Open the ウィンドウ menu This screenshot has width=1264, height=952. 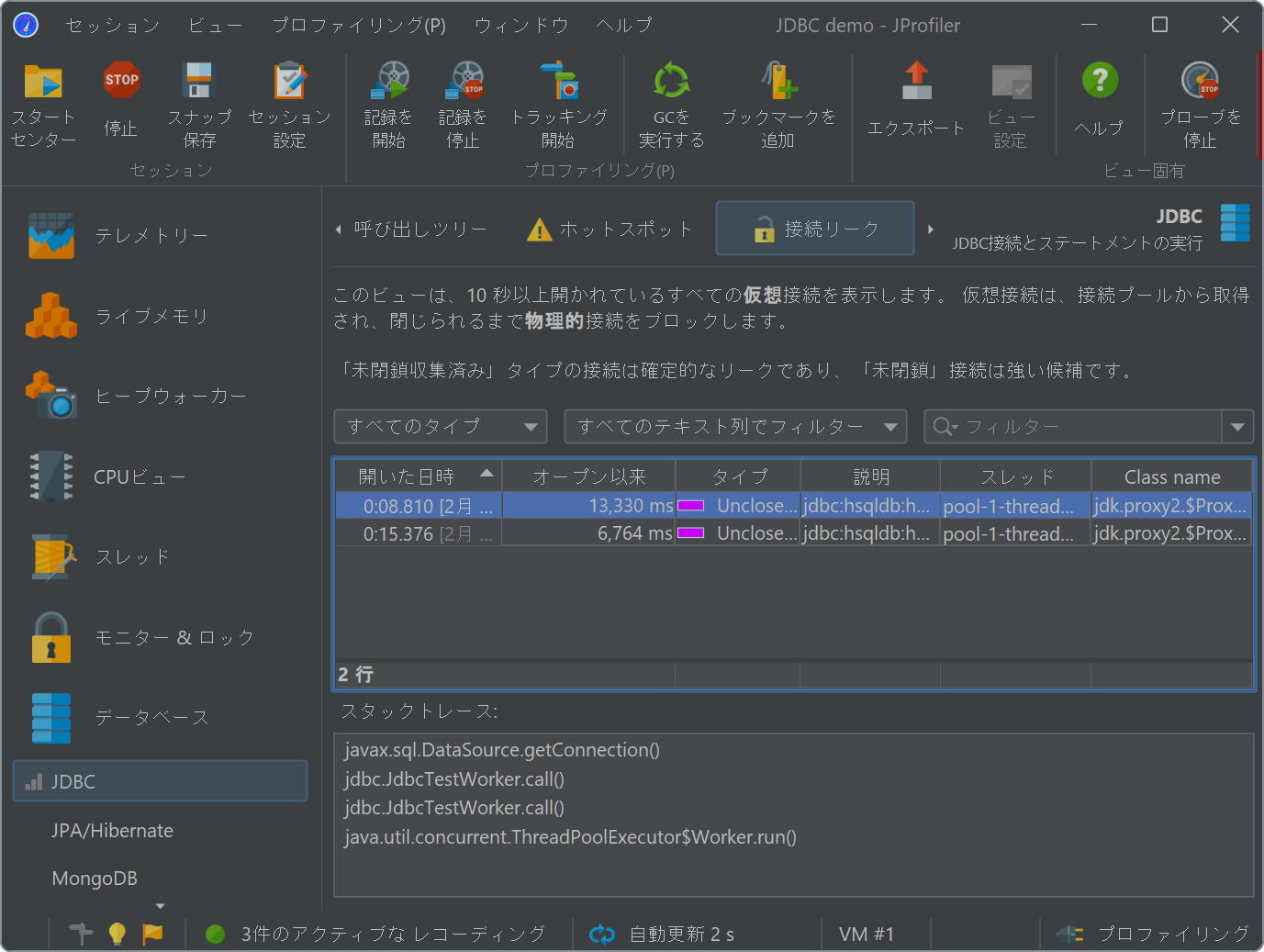click(521, 26)
